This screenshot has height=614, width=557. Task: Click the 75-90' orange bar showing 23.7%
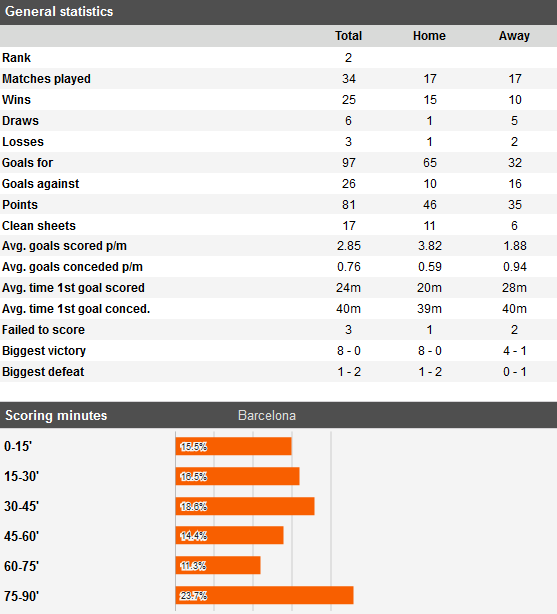pos(264,596)
